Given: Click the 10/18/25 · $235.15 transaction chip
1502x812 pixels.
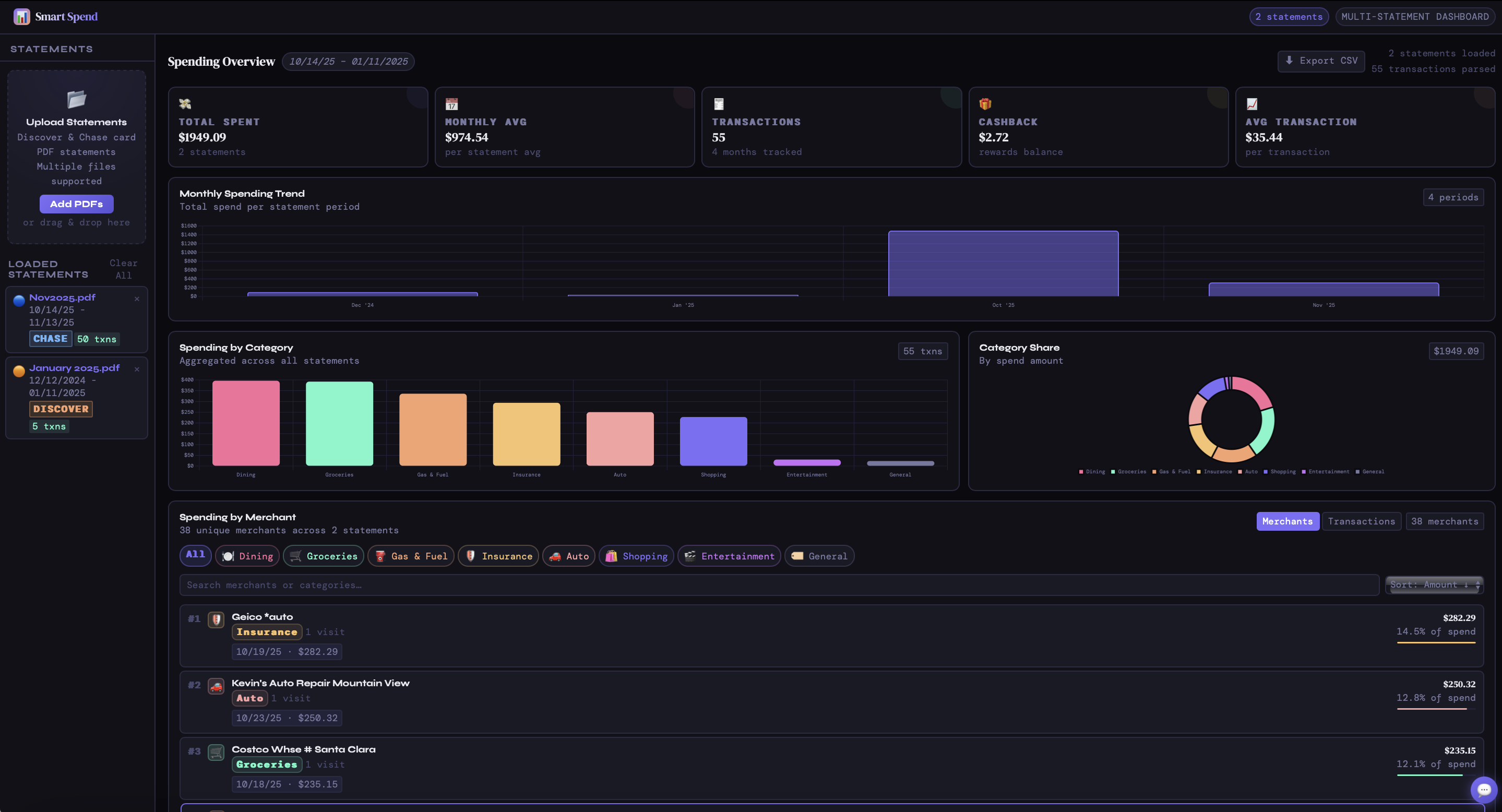Looking at the screenshot, I should pyautogui.click(x=287, y=785).
